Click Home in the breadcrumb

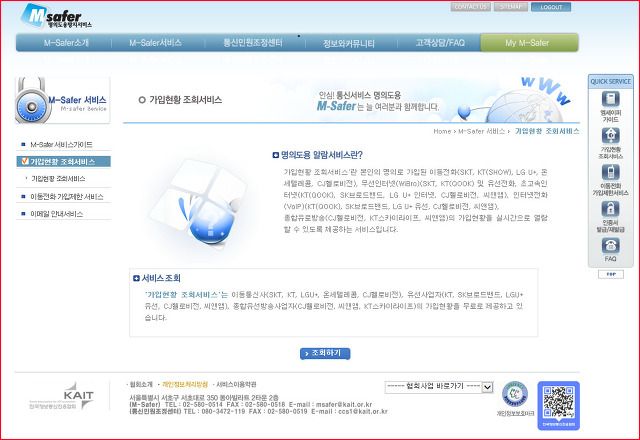[442, 131]
